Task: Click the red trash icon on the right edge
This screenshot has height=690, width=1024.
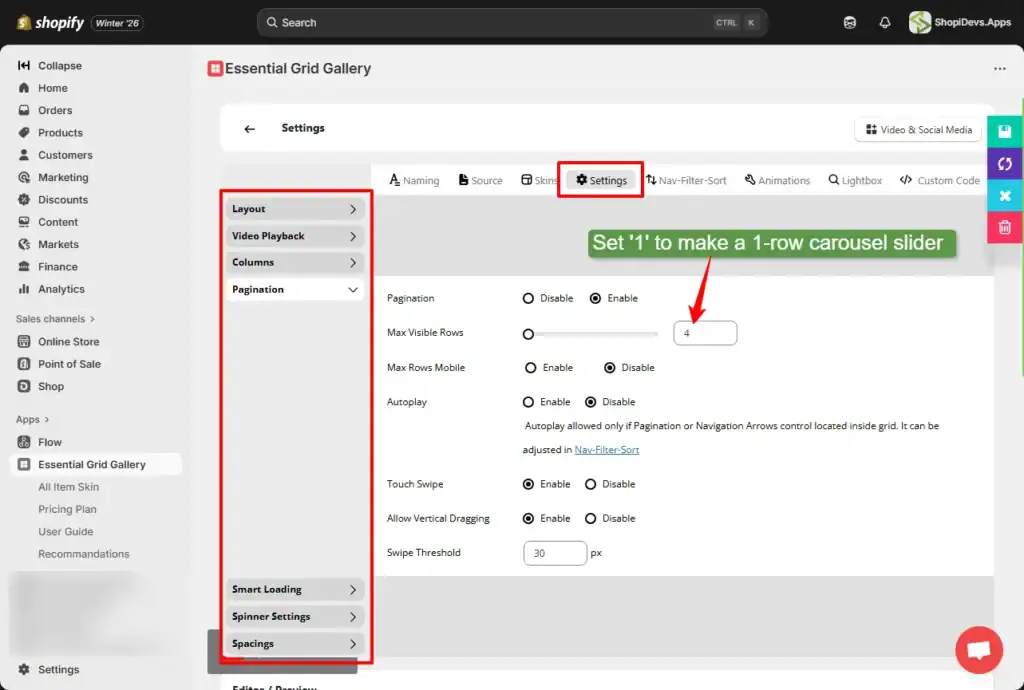Action: pyautogui.click(x=1005, y=227)
